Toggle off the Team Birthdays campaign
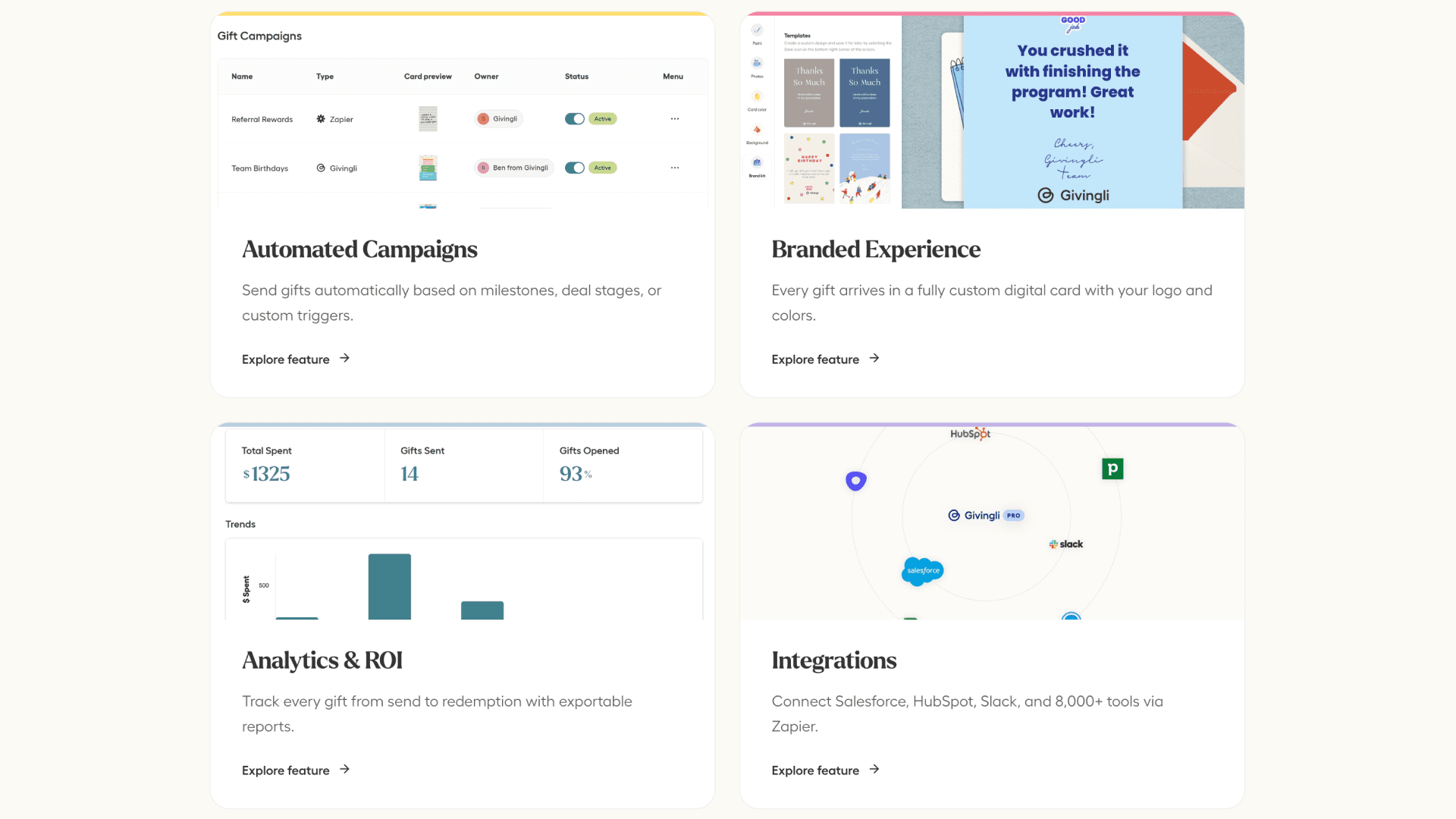This screenshot has height=819, width=1456. click(574, 168)
